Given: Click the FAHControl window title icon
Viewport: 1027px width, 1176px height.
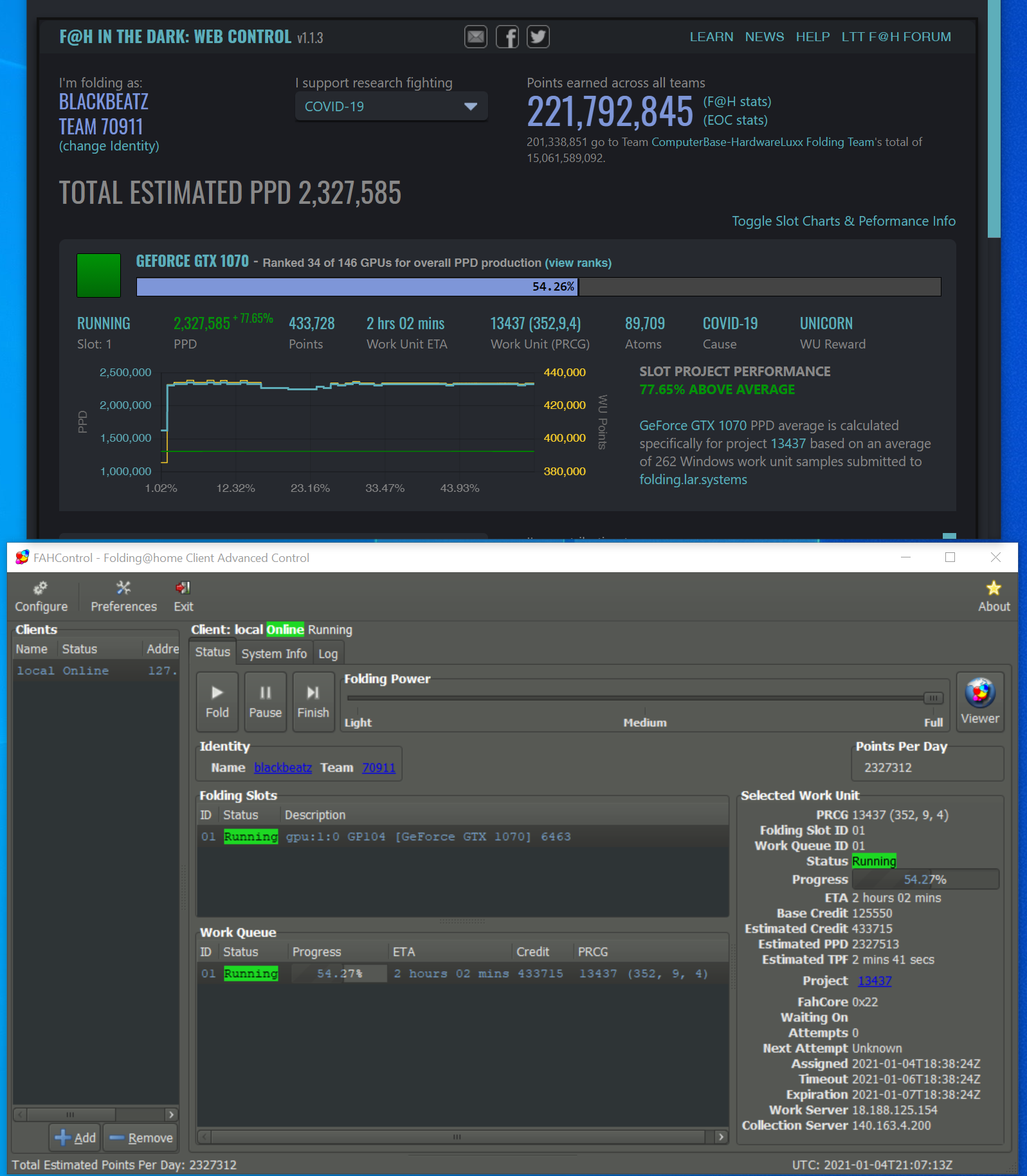Looking at the screenshot, I should click(23, 557).
